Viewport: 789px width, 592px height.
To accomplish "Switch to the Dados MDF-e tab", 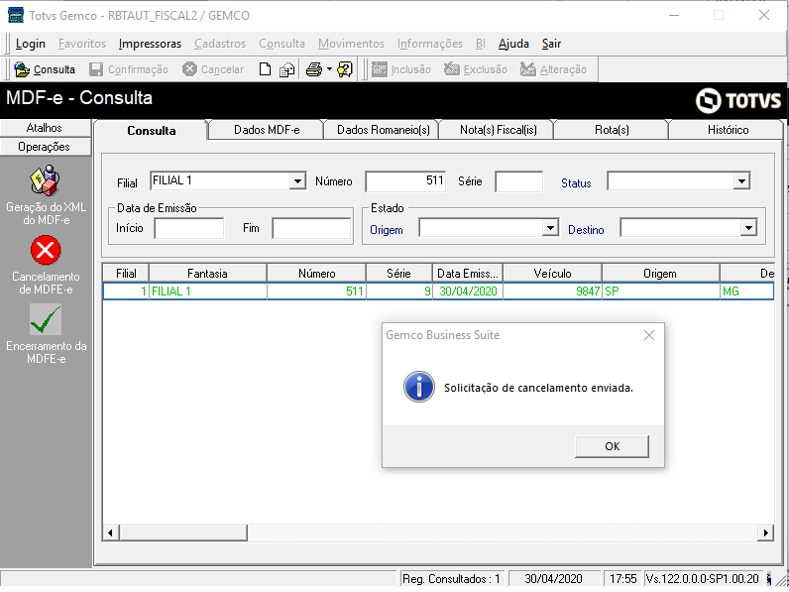I will pos(267,130).
